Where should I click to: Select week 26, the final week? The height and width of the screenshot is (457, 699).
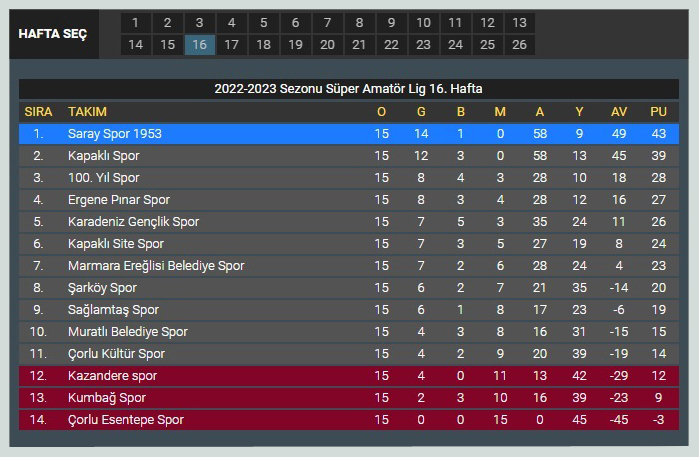(x=519, y=45)
